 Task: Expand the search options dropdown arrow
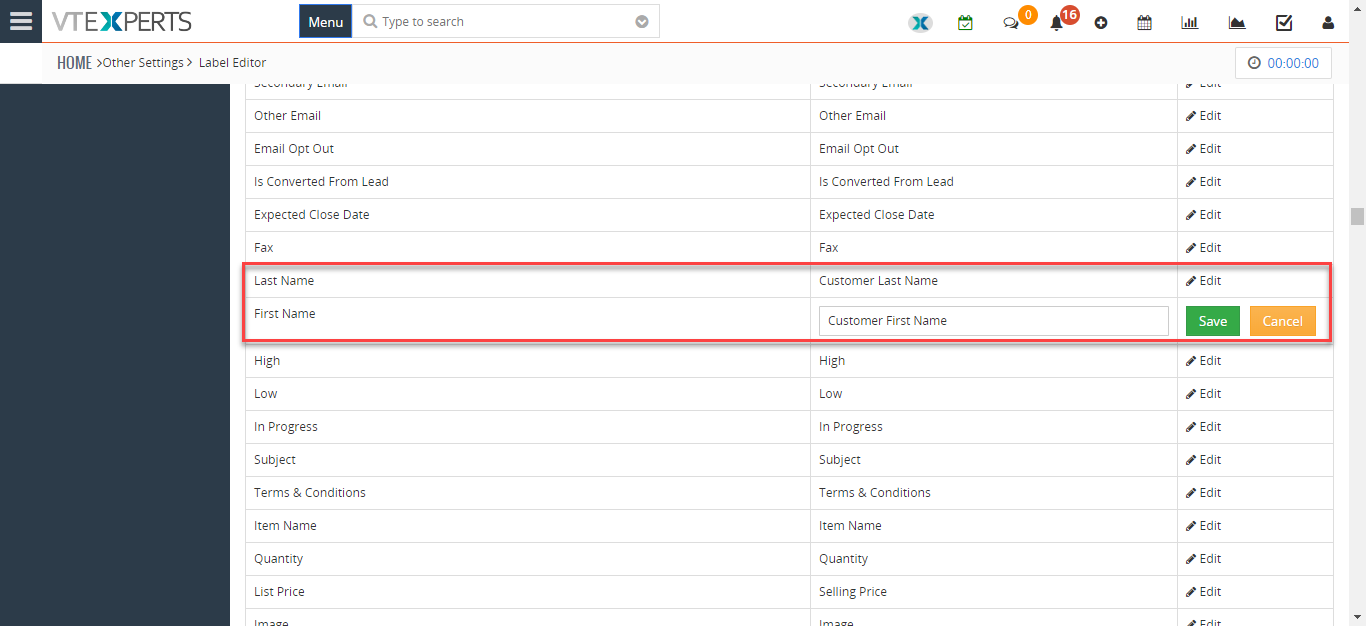click(x=642, y=22)
